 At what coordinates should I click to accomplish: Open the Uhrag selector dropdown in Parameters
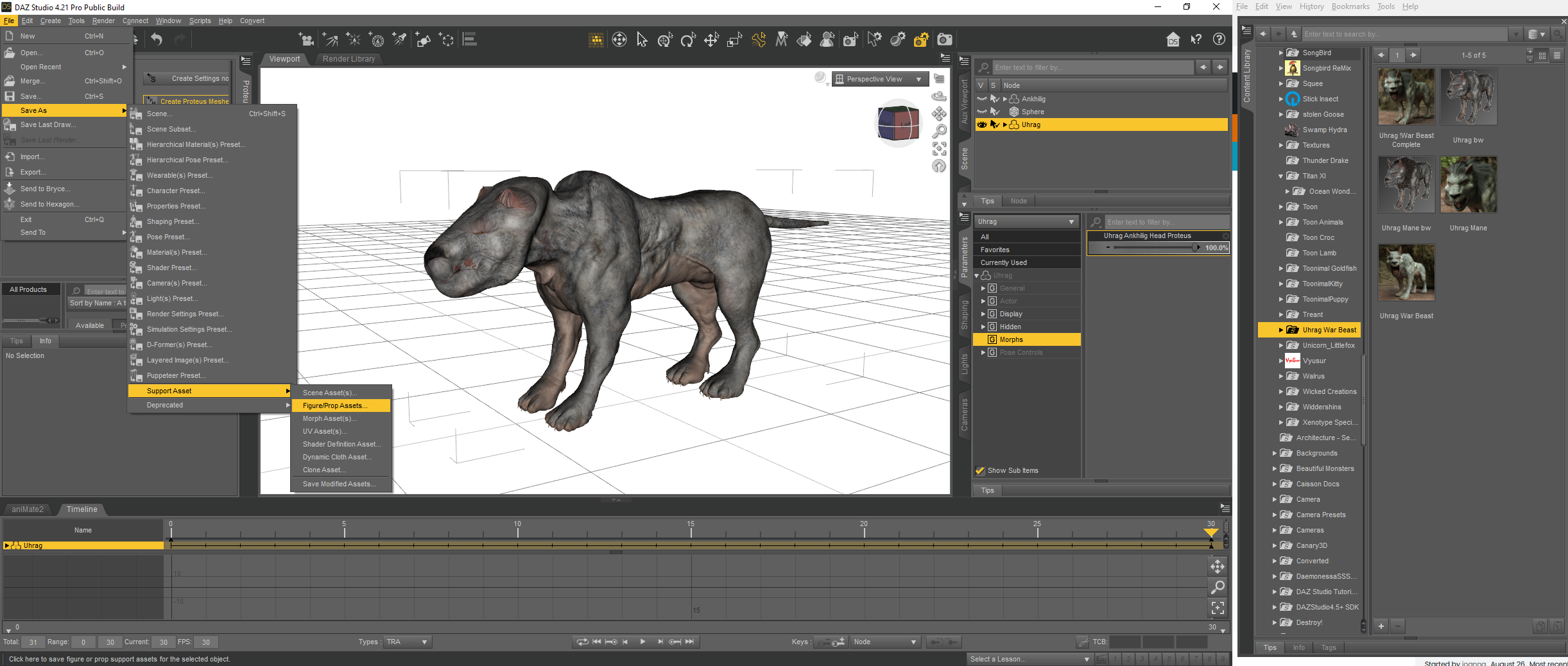[1025, 221]
